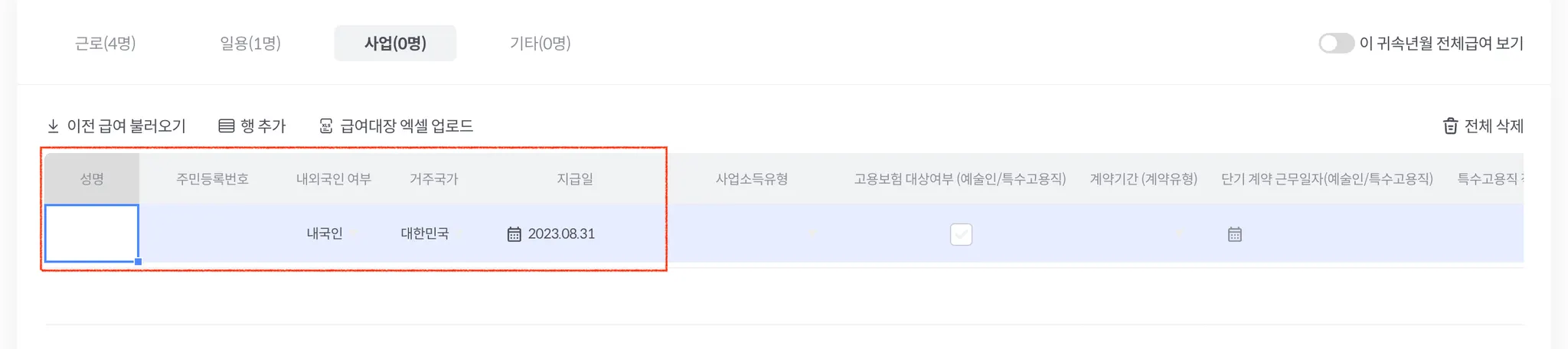
Task: Click the 이전 급여 불러오기 download icon
Action: pos(53,126)
